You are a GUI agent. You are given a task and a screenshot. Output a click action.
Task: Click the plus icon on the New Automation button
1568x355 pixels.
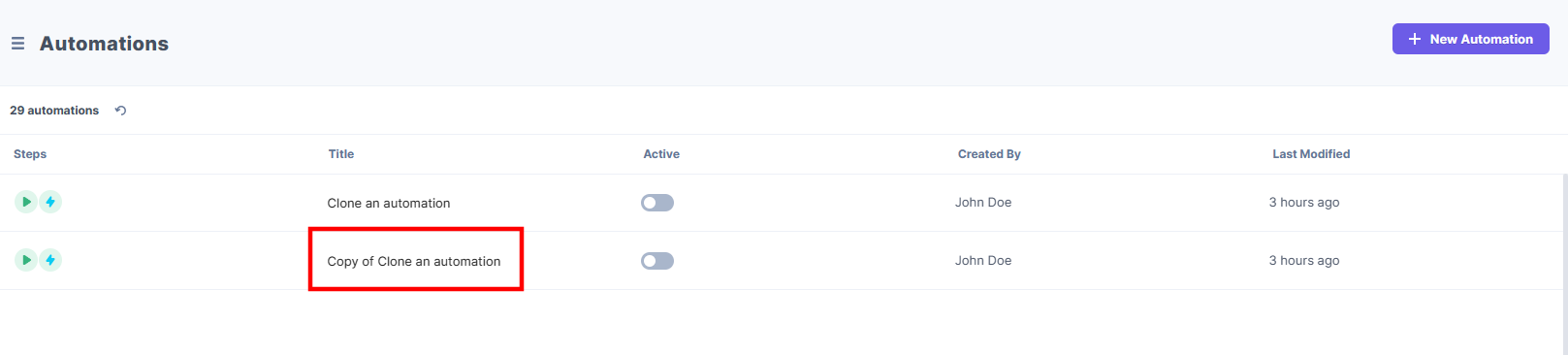pyautogui.click(x=1415, y=39)
